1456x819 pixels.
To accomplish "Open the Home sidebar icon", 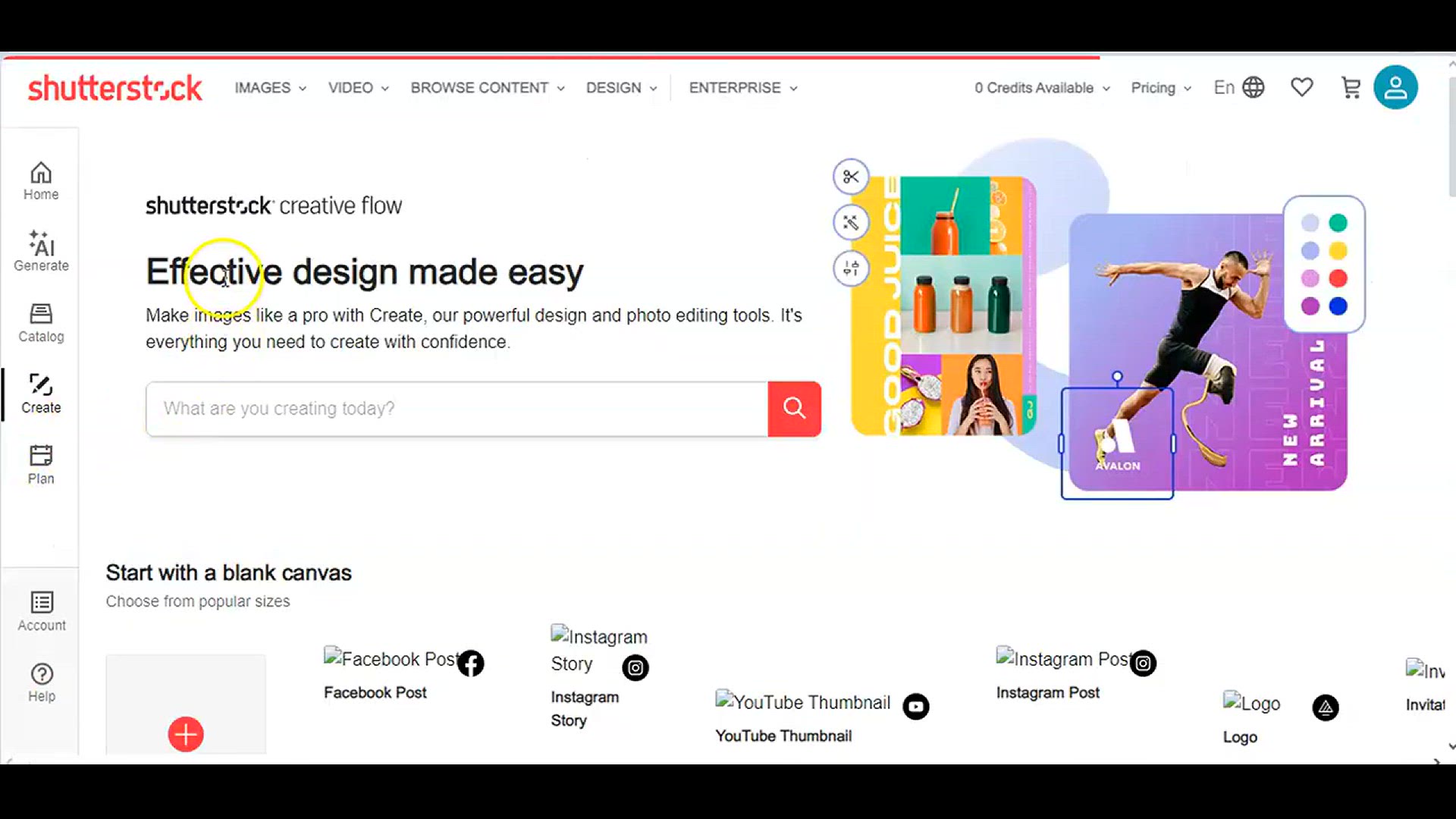I will pyautogui.click(x=41, y=181).
